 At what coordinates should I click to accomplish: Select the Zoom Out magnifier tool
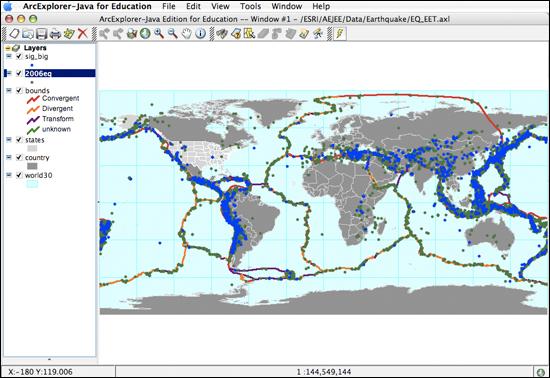click(173, 34)
